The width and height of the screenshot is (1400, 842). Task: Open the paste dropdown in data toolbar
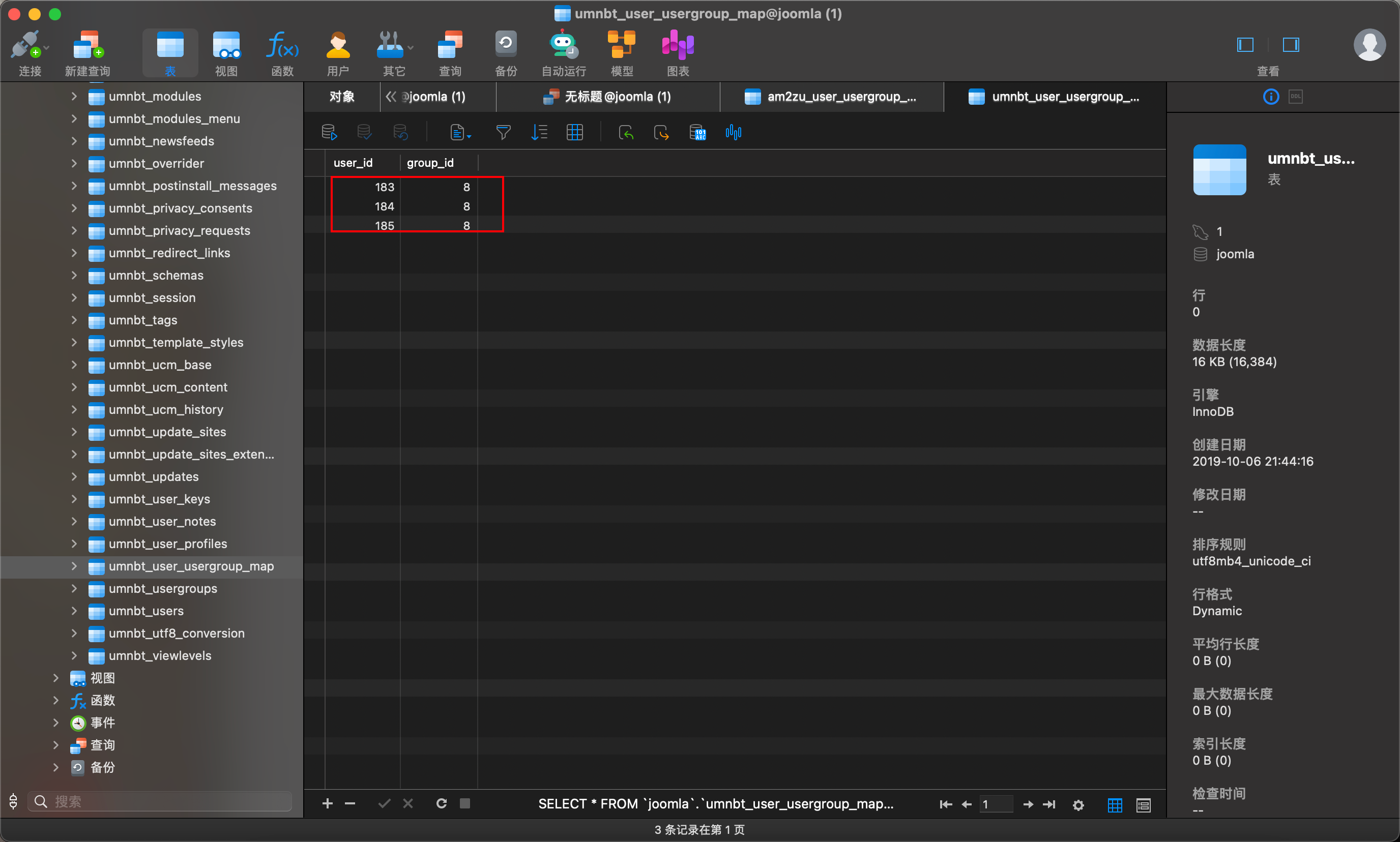(x=460, y=133)
